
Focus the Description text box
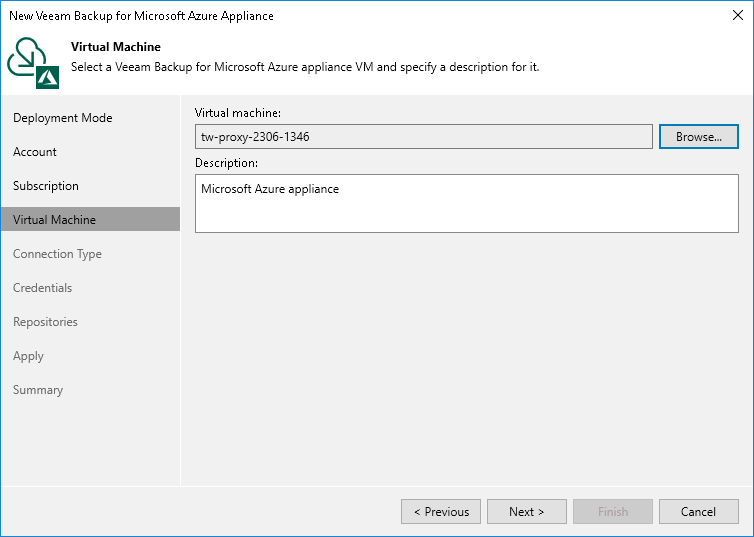466,204
